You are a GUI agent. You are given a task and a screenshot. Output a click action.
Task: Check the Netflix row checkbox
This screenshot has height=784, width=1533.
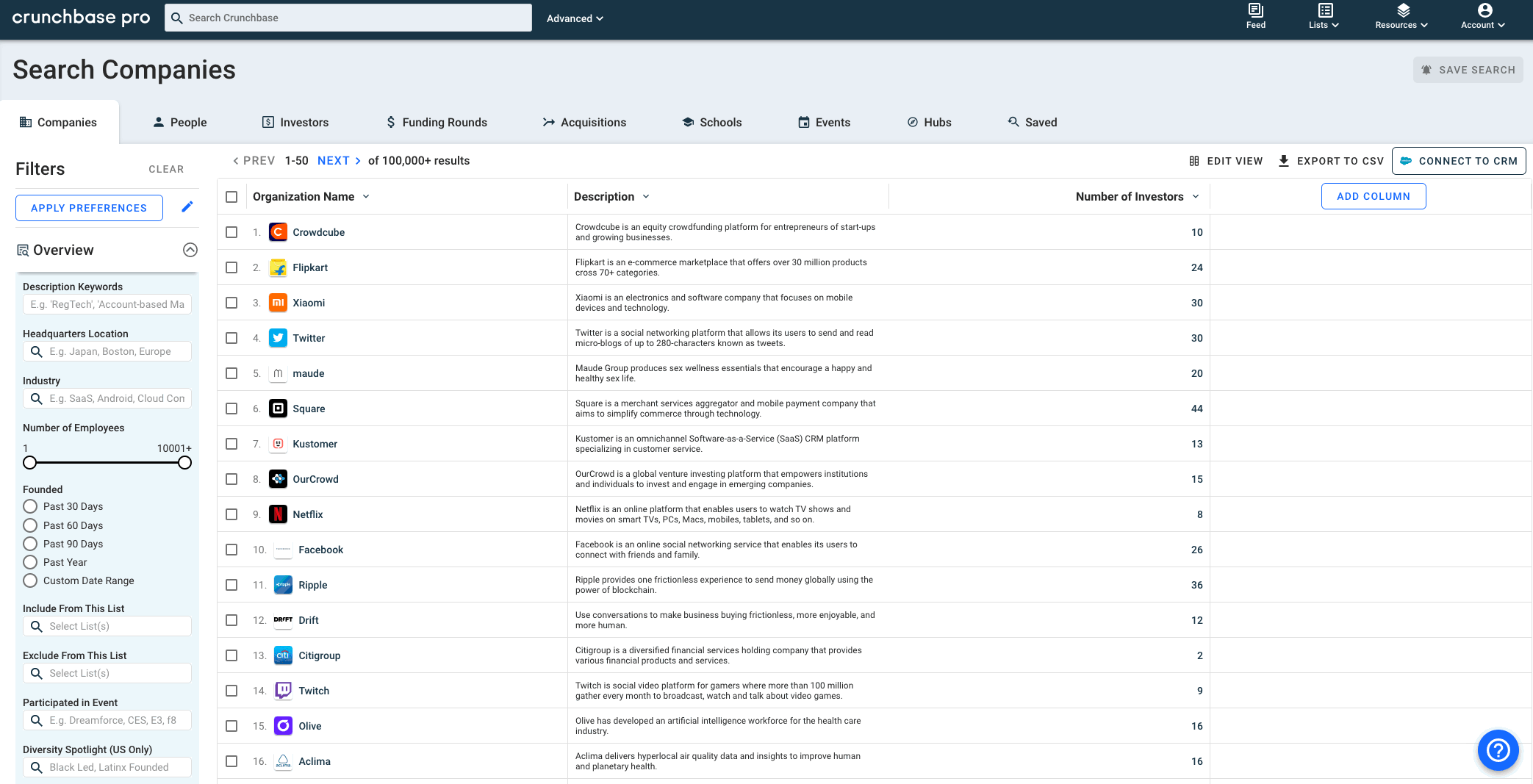231,514
